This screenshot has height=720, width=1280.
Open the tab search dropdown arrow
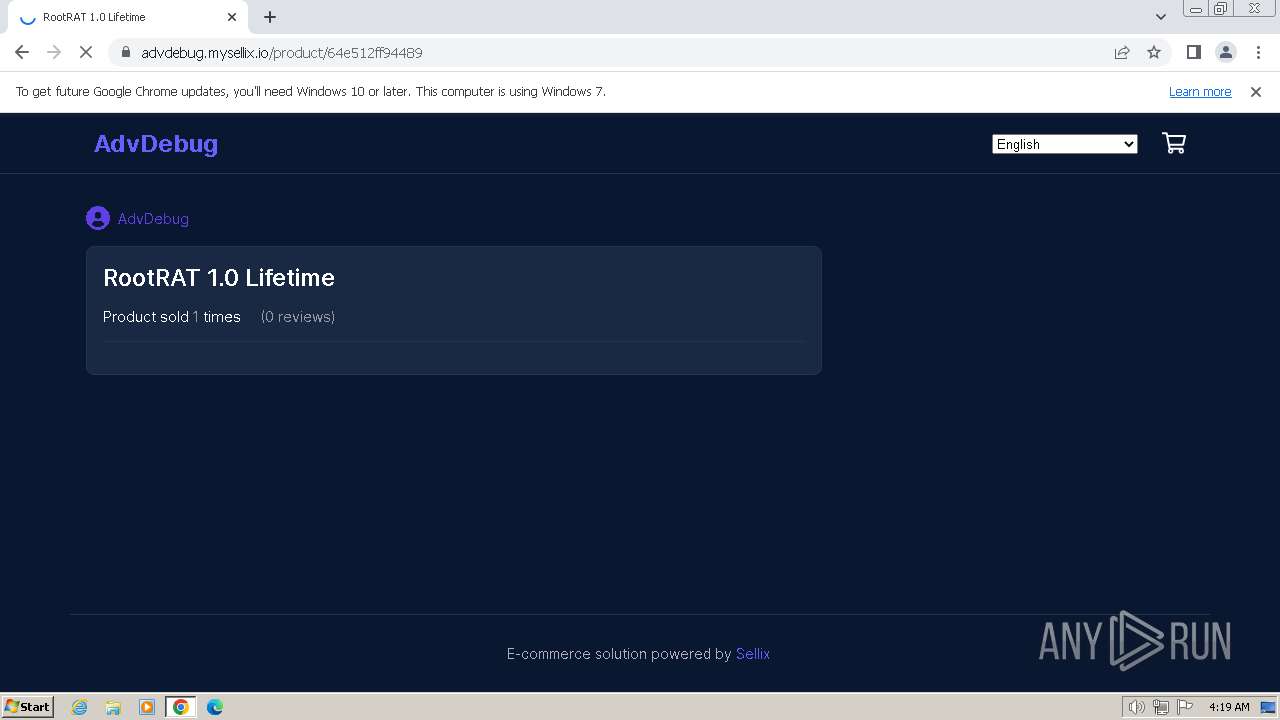point(1160,16)
